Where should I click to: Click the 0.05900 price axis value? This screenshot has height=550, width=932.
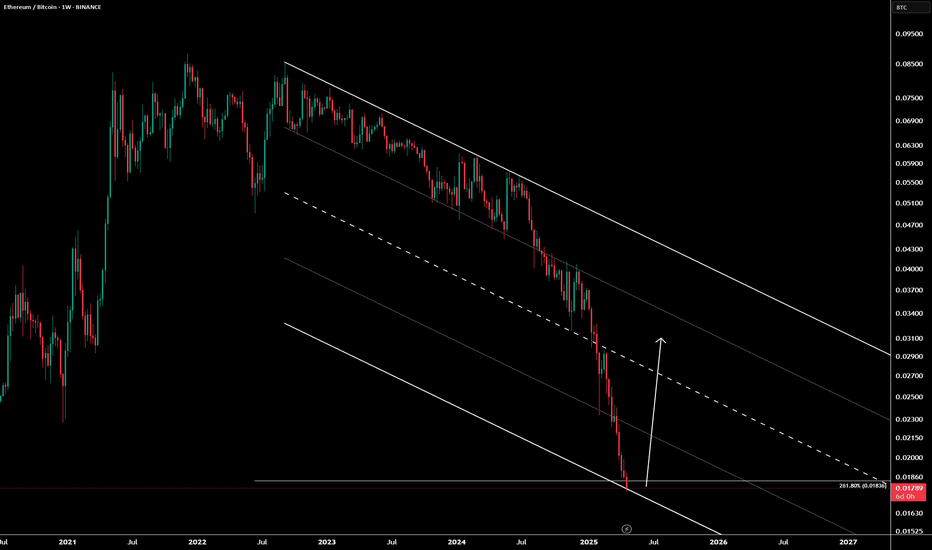click(x=909, y=164)
